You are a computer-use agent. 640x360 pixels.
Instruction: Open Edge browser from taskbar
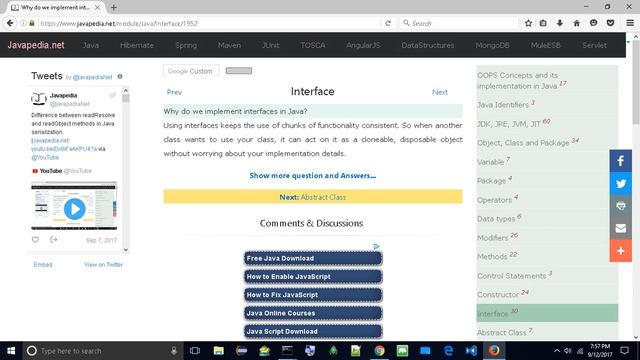[x=448, y=351]
